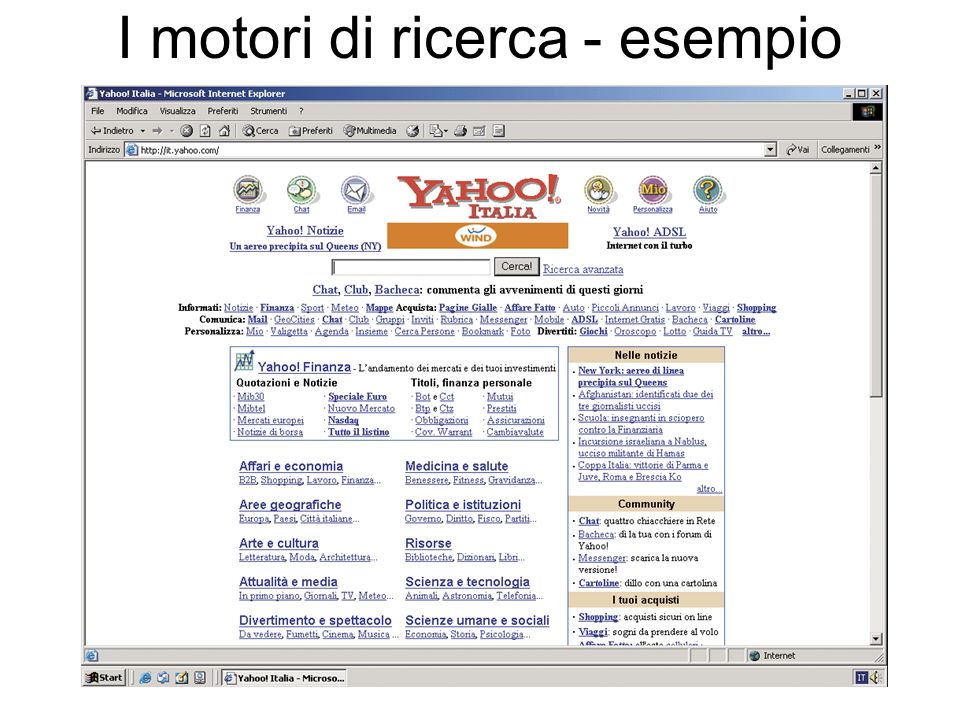Screen dimensions: 960x720
Task: Click the Aiuto question mark icon
Action: point(708,190)
